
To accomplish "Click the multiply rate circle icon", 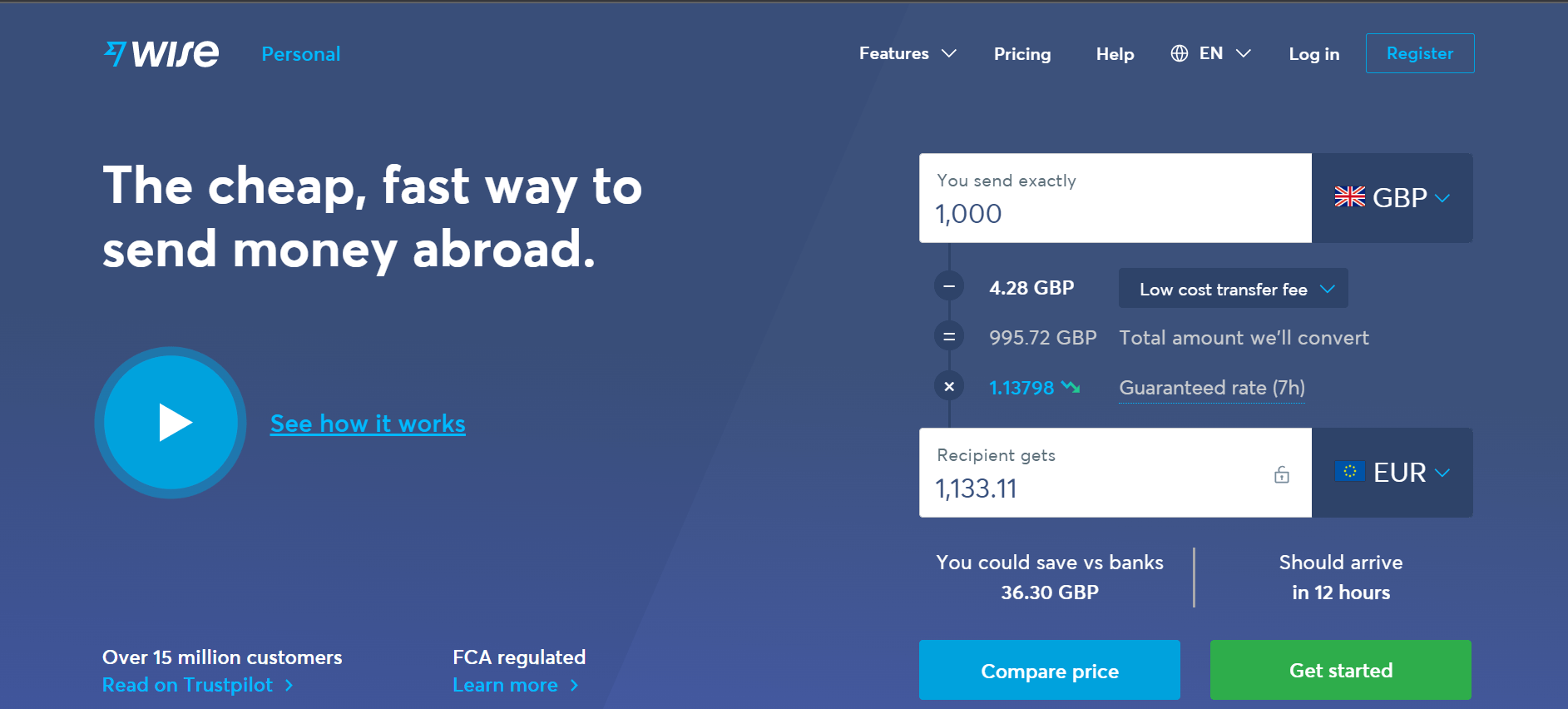I will coord(949,386).
